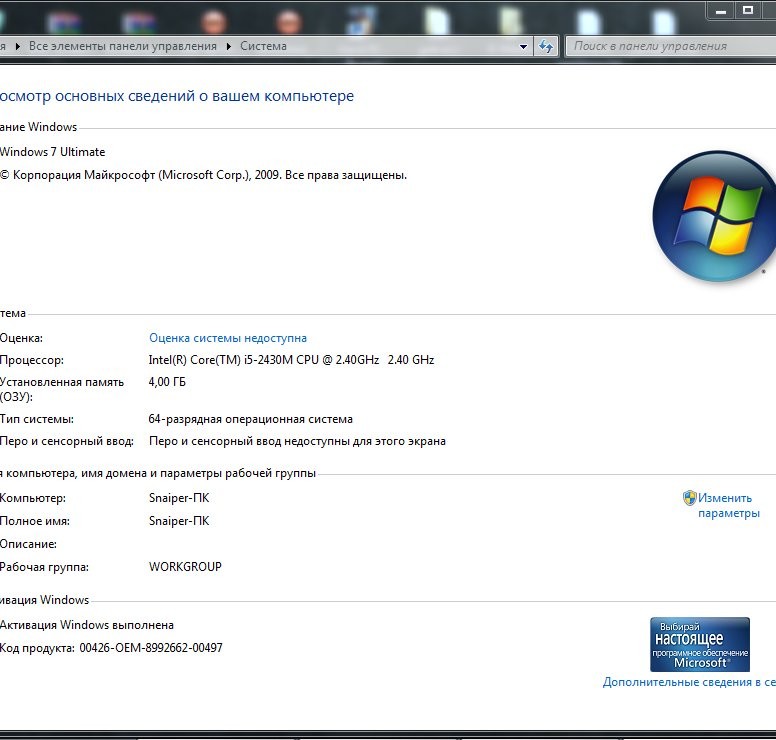776x740 pixels.
Task: Click 'Изменить параметры' link
Action: click(x=728, y=505)
